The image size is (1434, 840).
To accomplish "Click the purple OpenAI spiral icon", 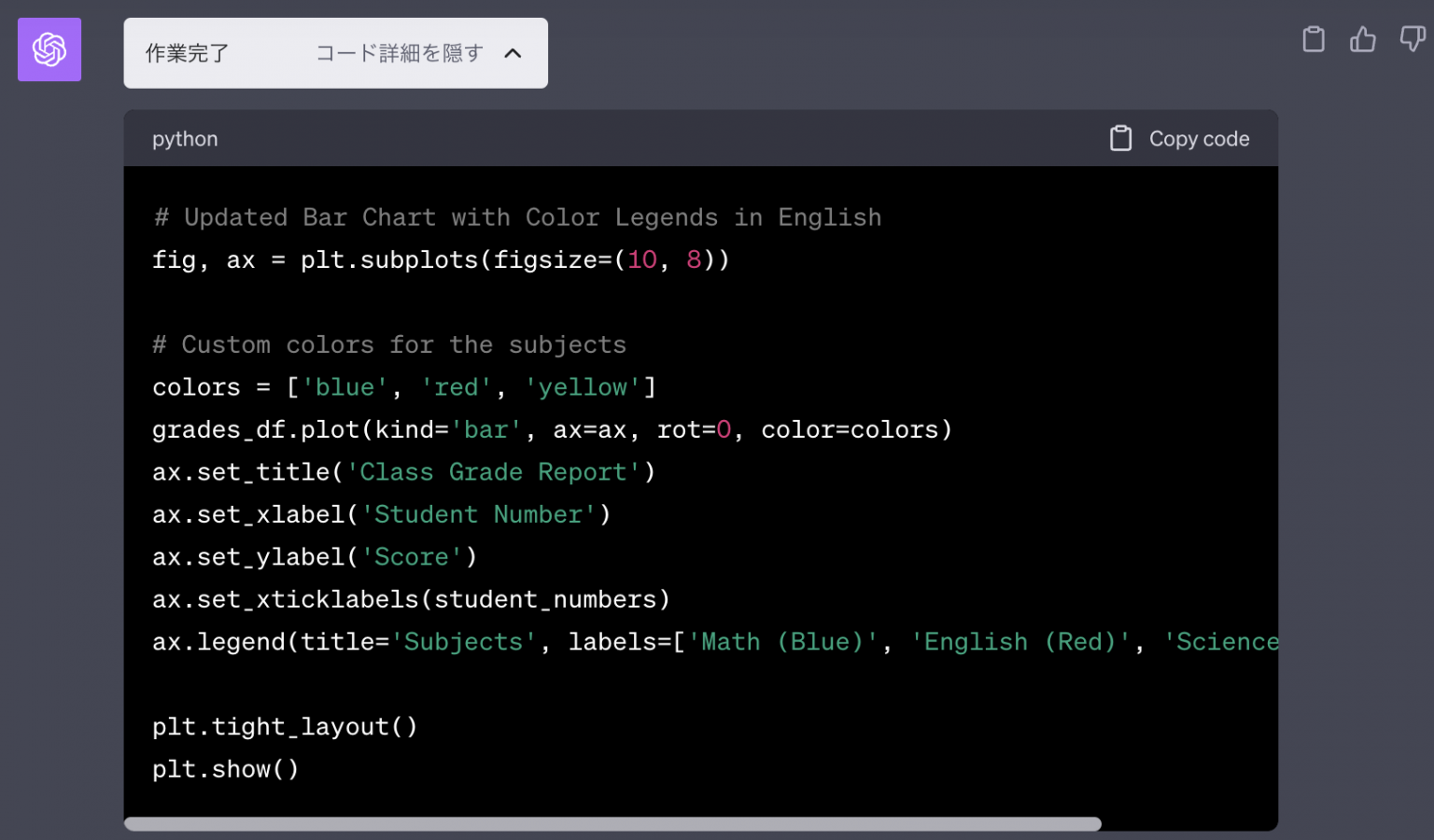I will click(49, 49).
